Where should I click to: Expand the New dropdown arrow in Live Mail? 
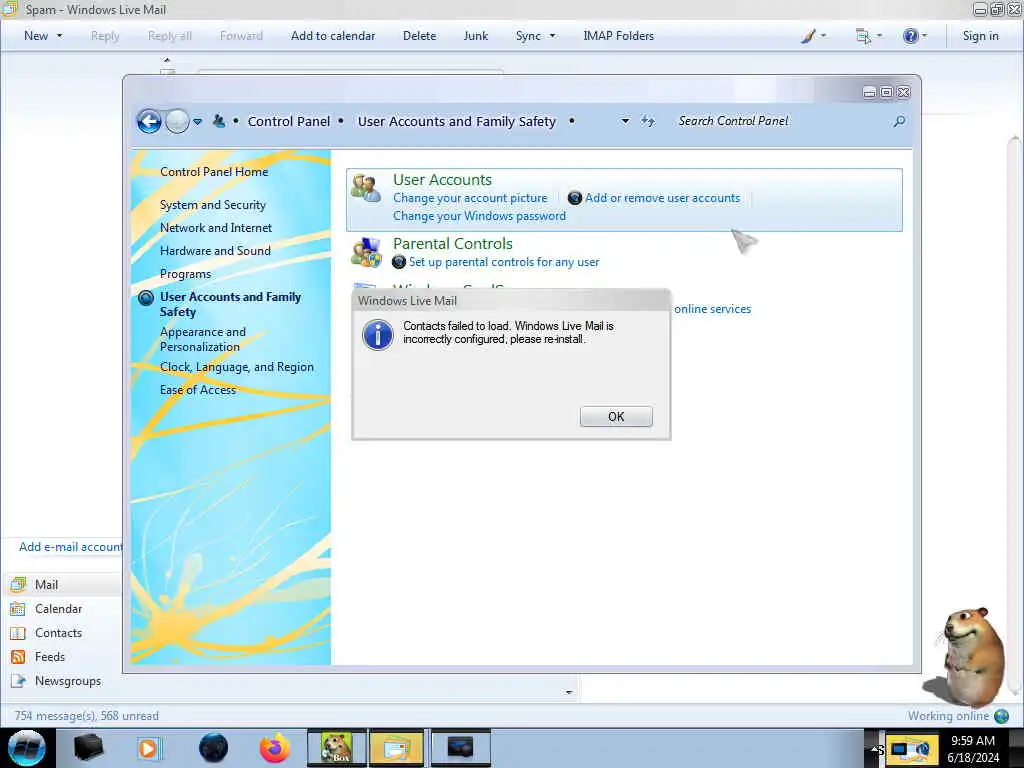click(59, 36)
